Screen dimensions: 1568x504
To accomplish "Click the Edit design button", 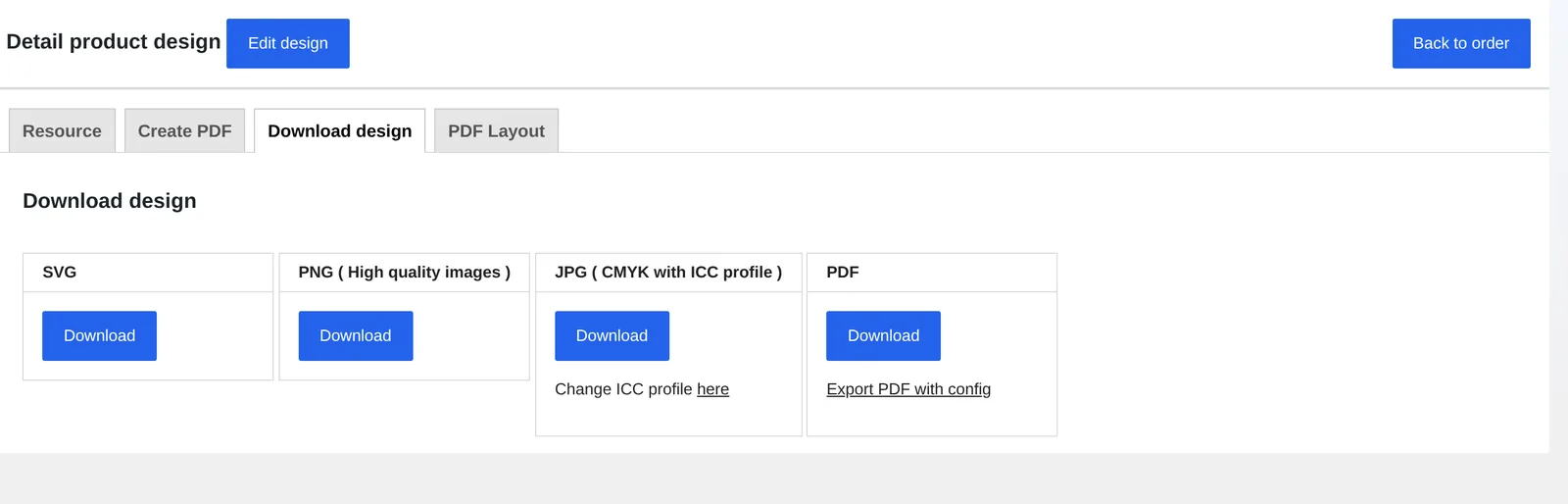I will [x=287, y=43].
